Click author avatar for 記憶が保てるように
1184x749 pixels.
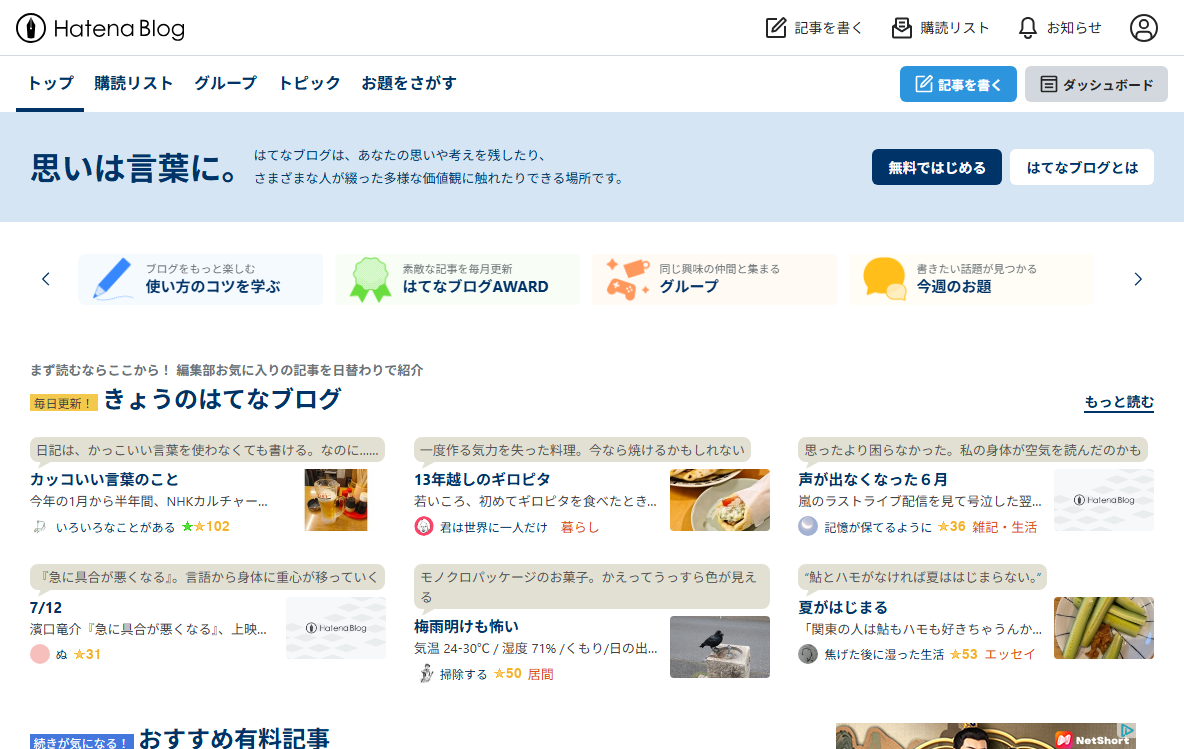pyautogui.click(x=808, y=526)
